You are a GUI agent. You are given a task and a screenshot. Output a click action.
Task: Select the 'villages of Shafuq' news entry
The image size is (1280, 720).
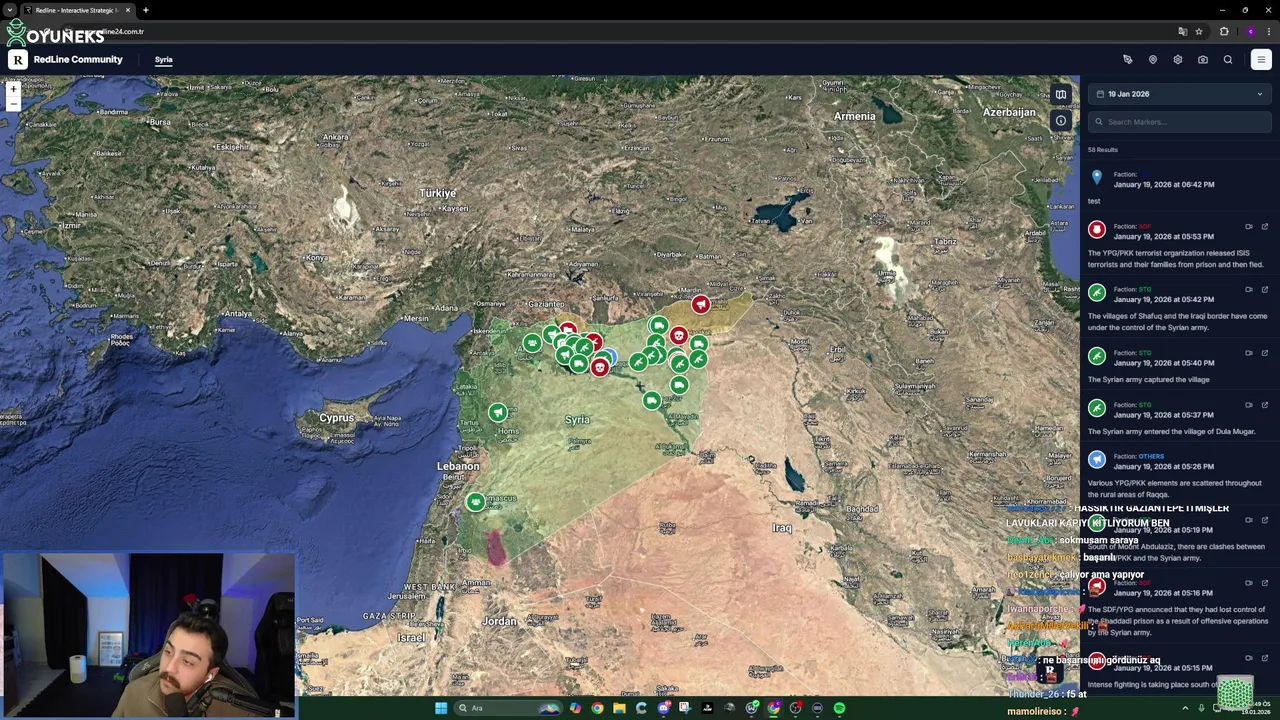coord(1180,309)
